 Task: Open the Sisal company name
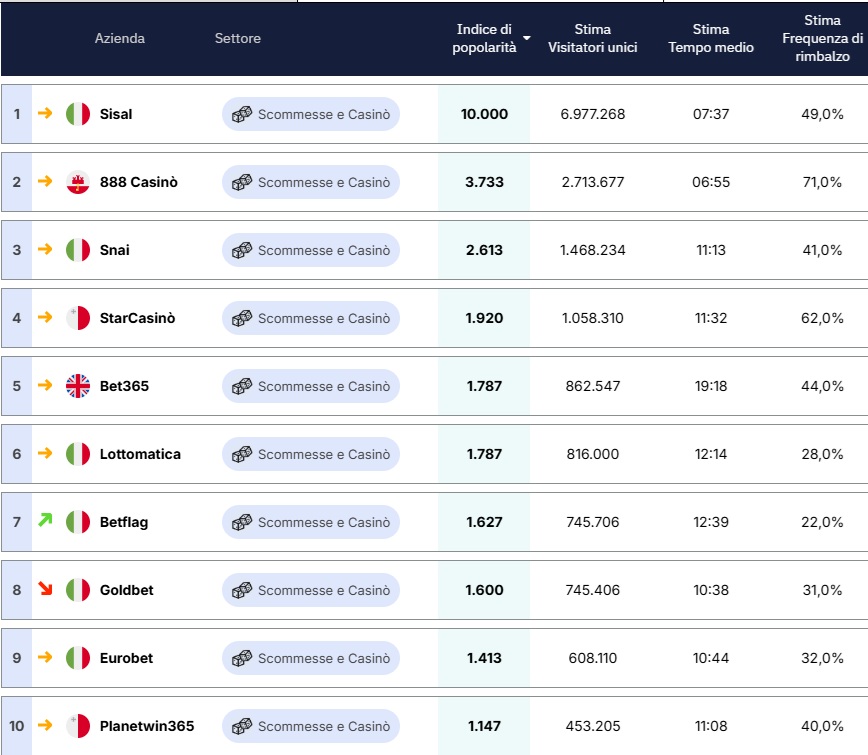pyautogui.click(x=116, y=114)
